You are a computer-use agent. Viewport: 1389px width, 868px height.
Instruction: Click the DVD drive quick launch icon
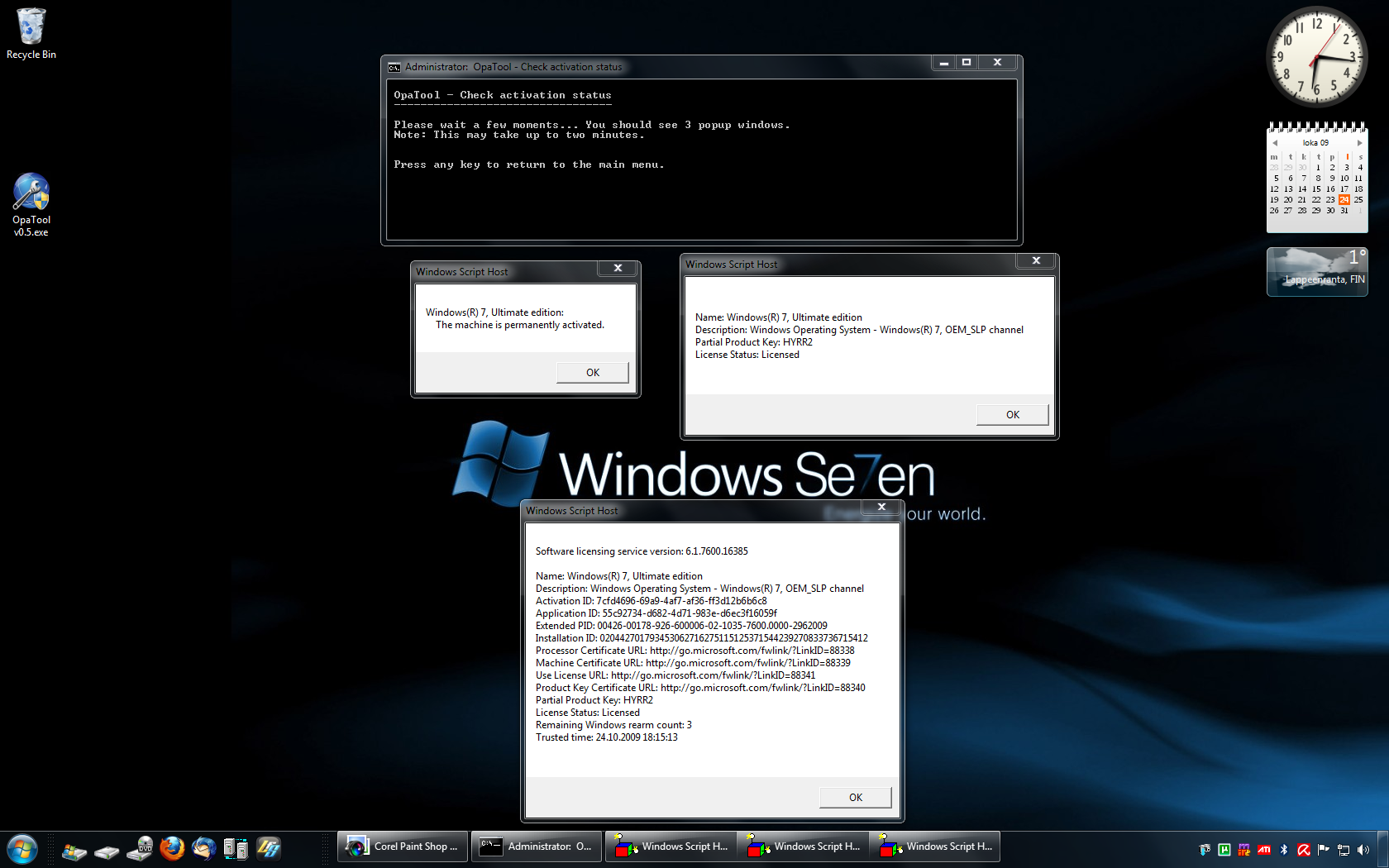(140, 848)
